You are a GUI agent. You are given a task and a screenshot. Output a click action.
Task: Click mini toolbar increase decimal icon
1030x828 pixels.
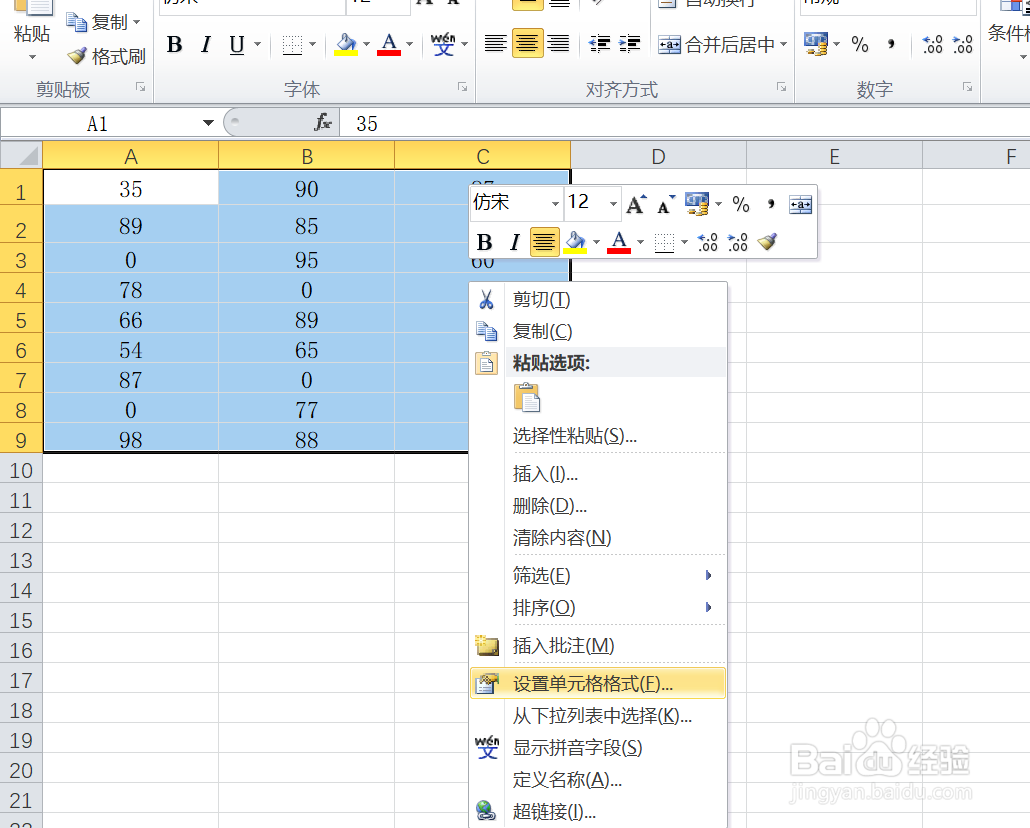(x=707, y=242)
